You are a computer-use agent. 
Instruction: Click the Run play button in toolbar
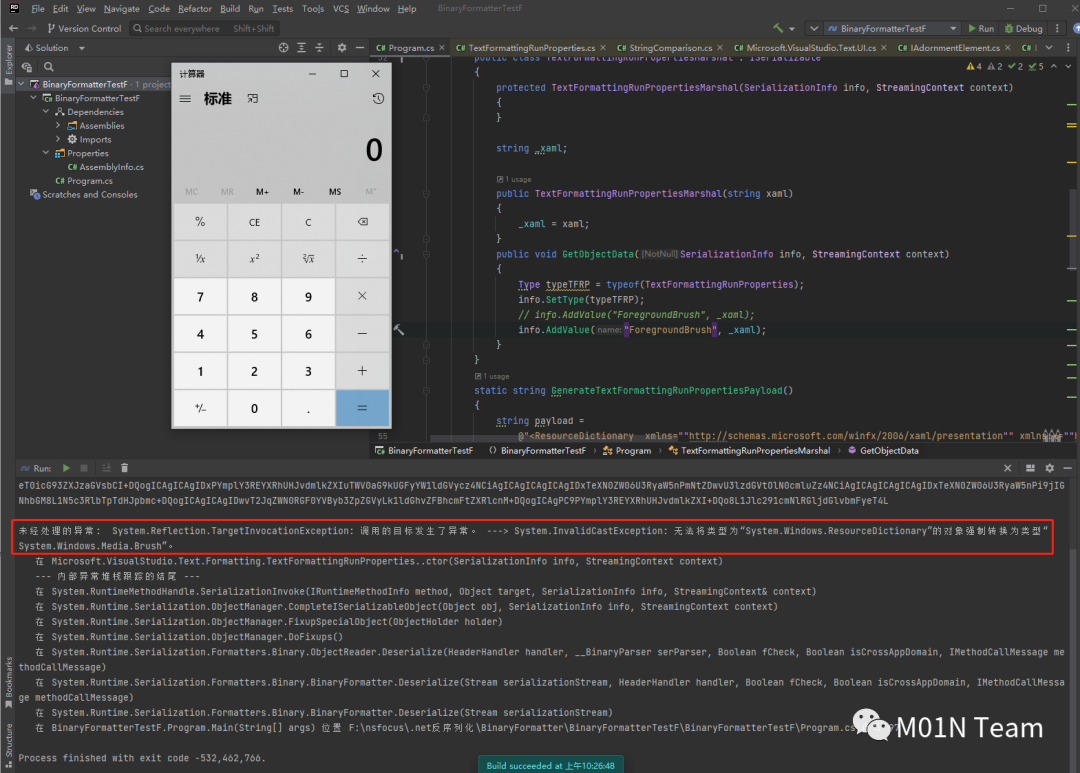981,28
